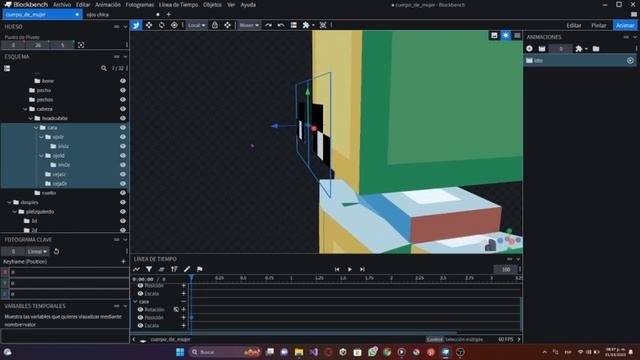Toggle cara Posición channel eye in timeline
Screen dimensions: 640x360
click(x=140, y=318)
